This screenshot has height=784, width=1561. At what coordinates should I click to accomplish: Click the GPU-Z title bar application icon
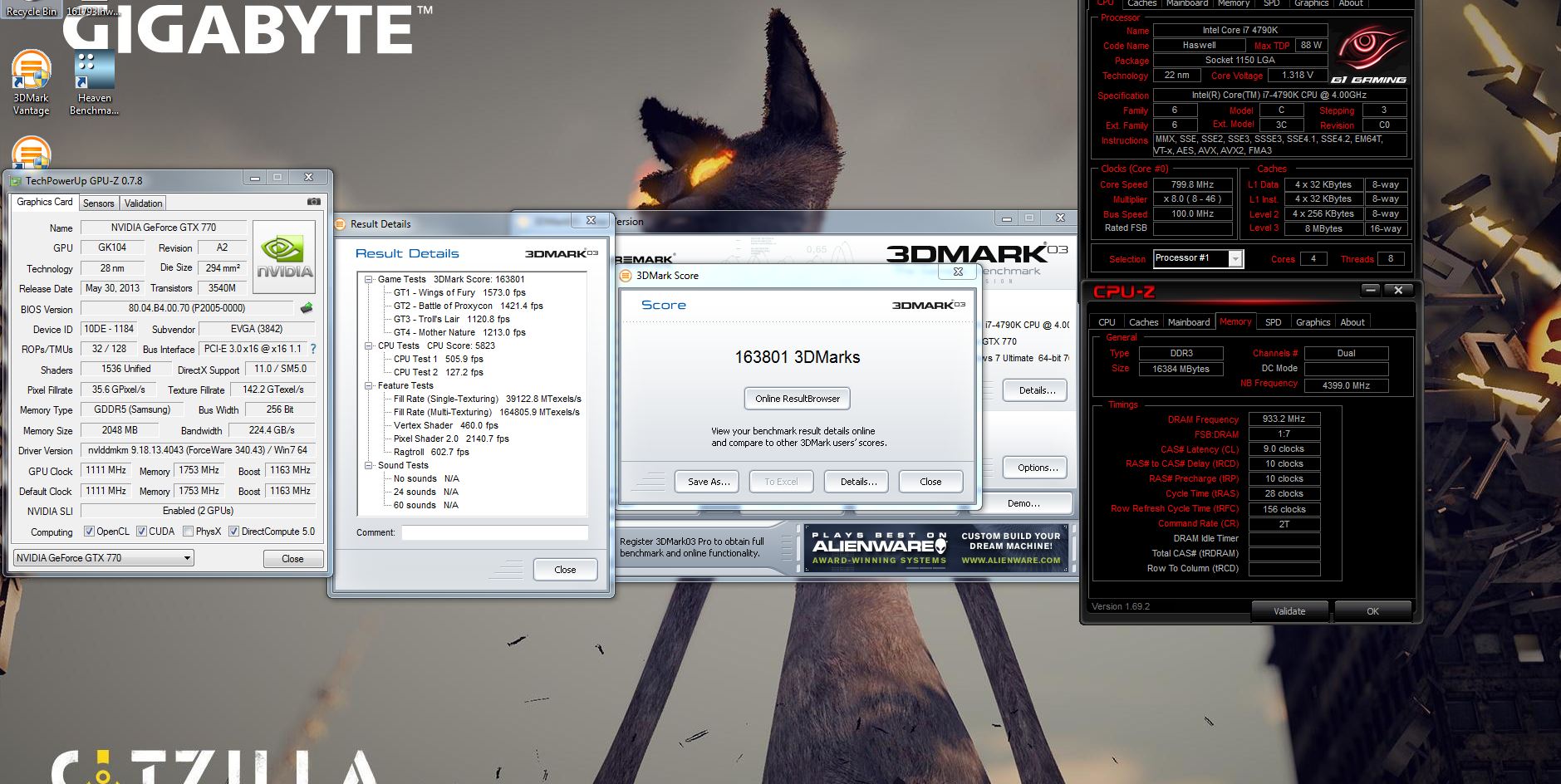tap(15, 180)
